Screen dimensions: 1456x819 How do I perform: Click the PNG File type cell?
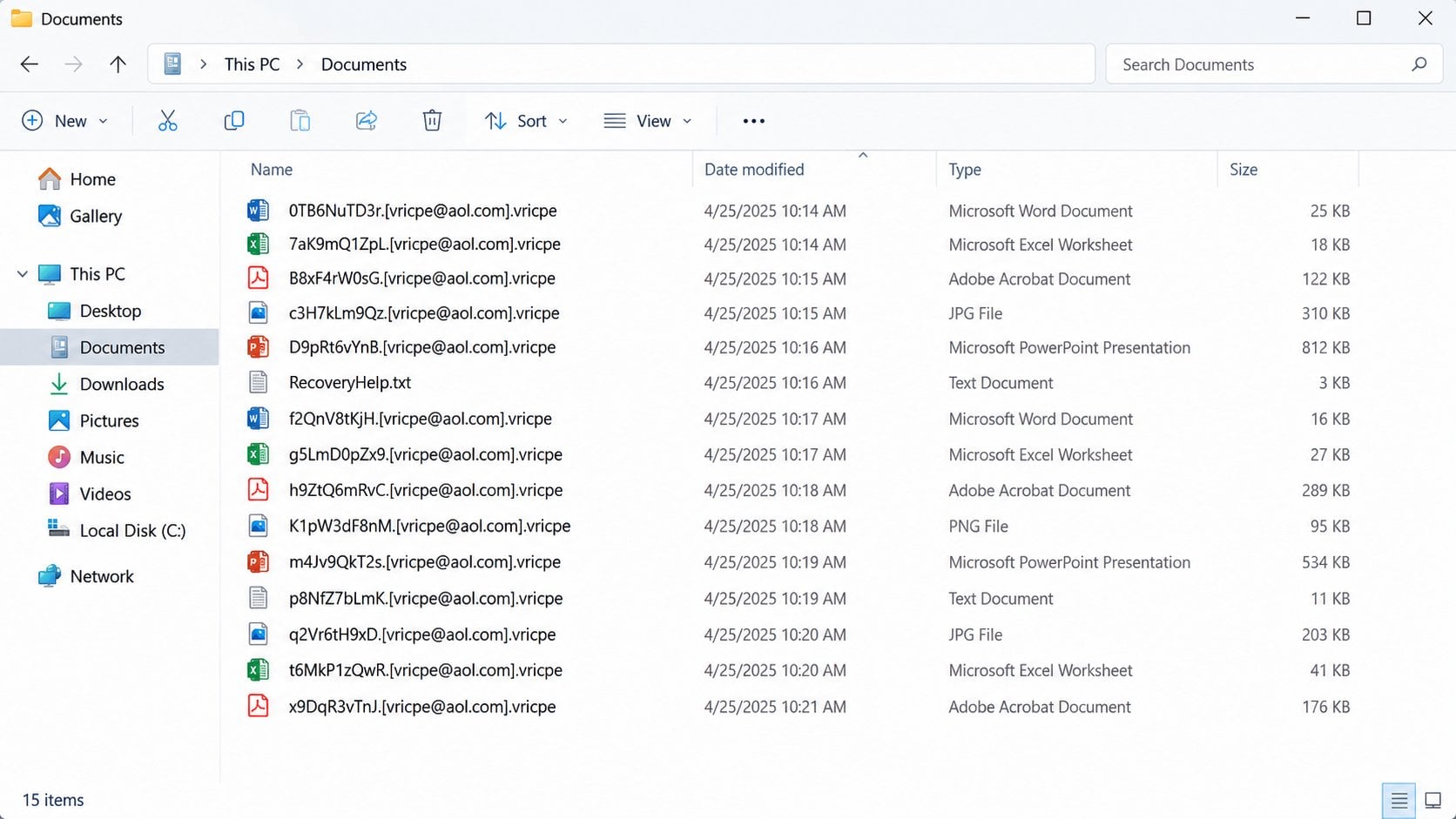[x=978, y=526]
